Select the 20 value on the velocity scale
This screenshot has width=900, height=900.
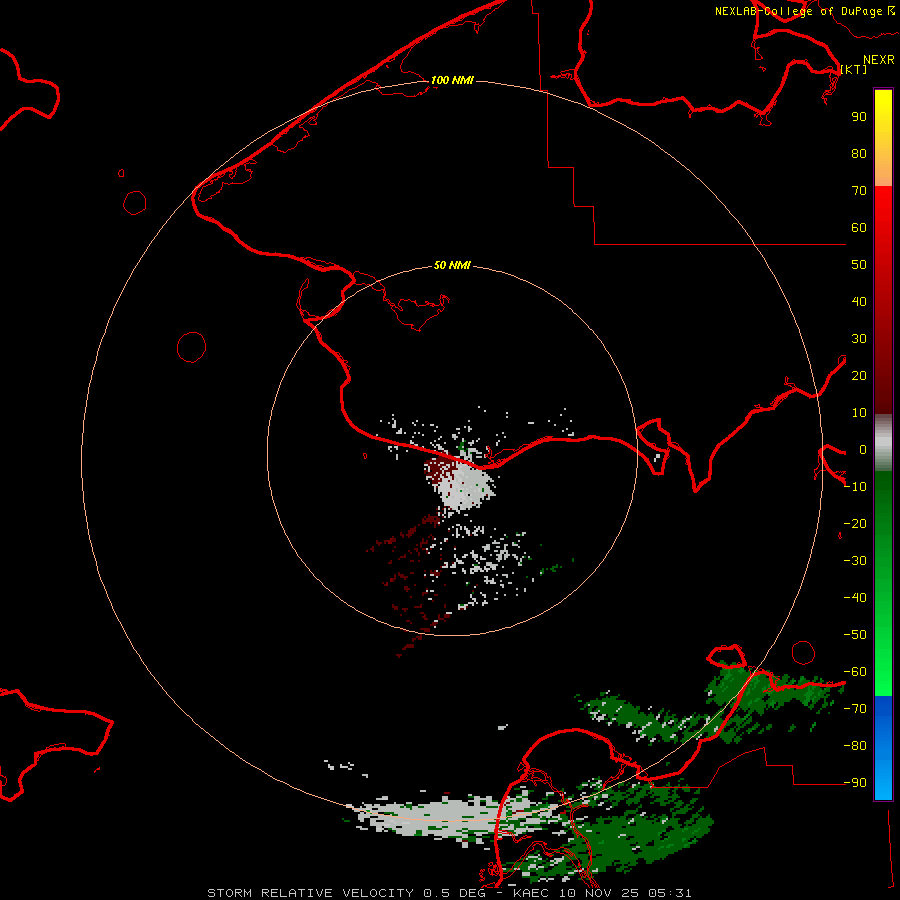coord(859,376)
